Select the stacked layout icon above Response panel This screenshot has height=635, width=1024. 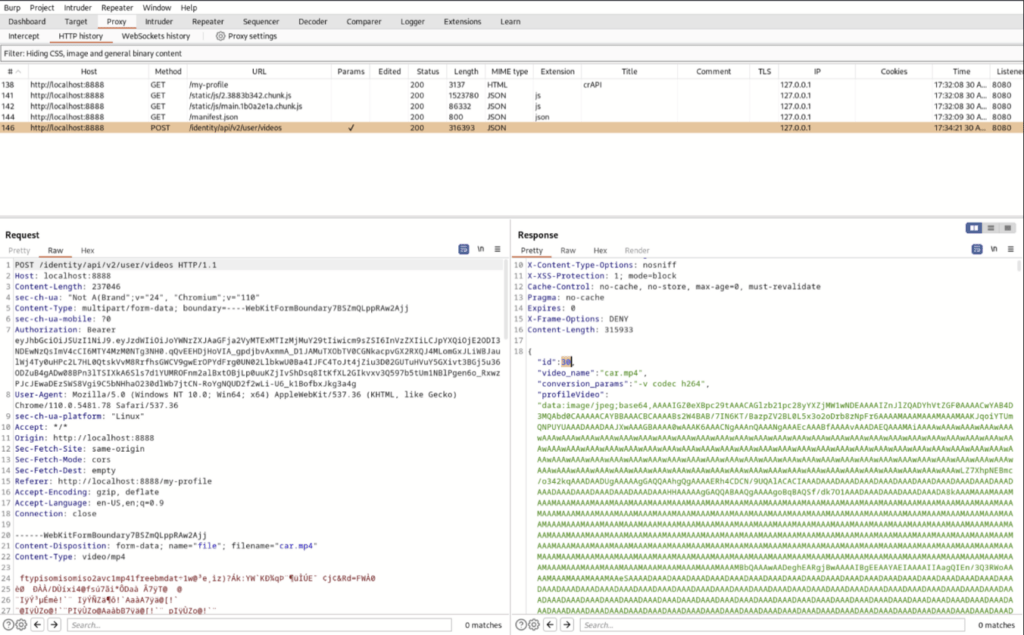(991, 227)
